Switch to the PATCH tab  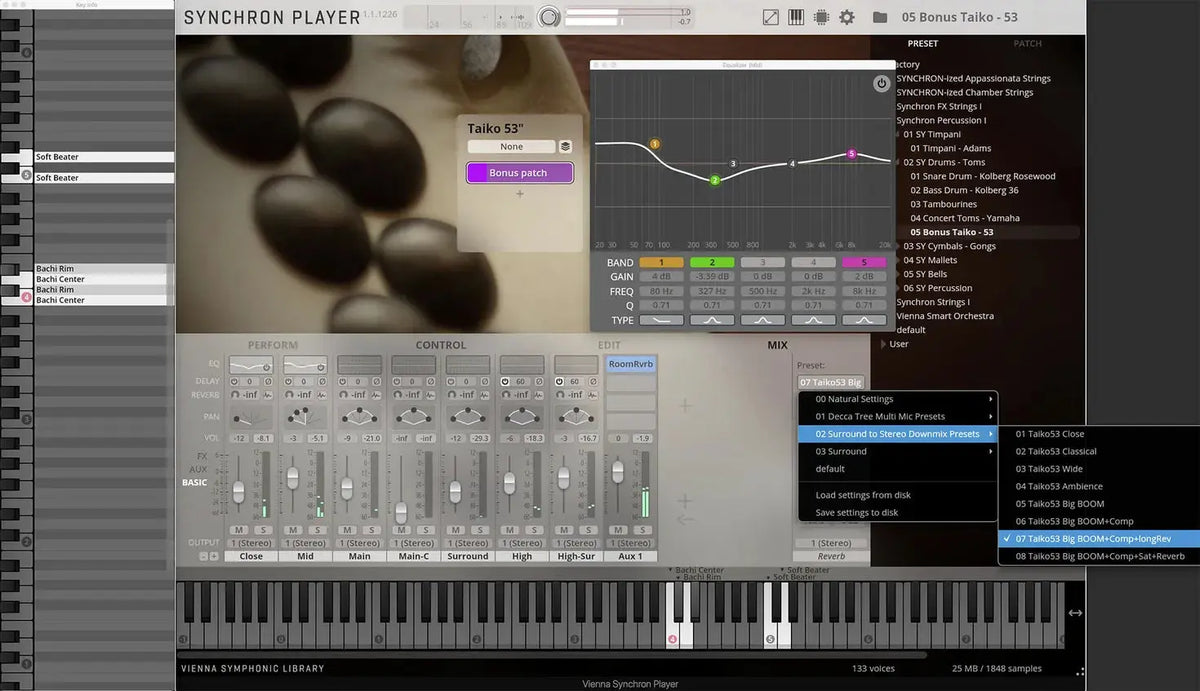pos(1028,43)
